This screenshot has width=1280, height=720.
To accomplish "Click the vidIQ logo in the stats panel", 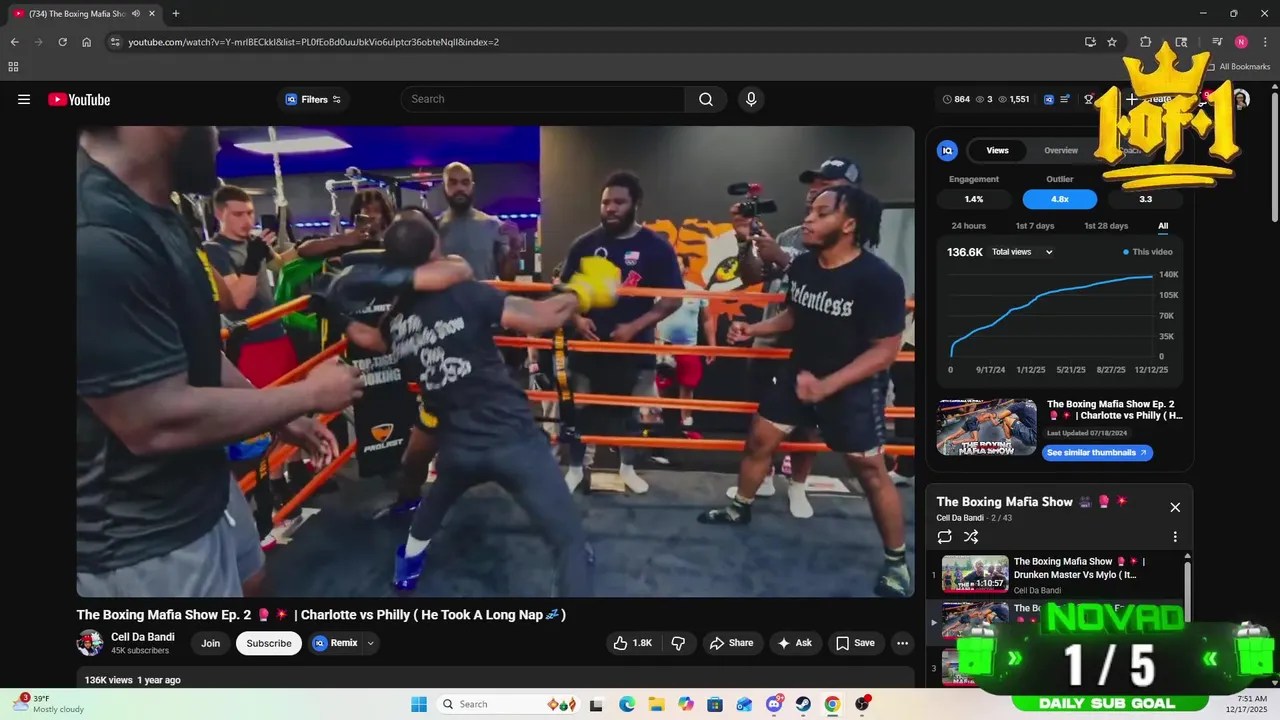I will [x=947, y=150].
